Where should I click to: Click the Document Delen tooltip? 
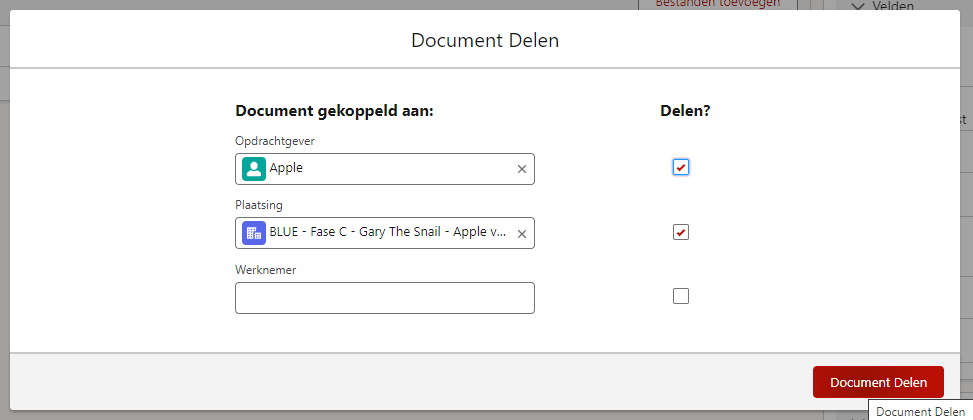click(920, 411)
